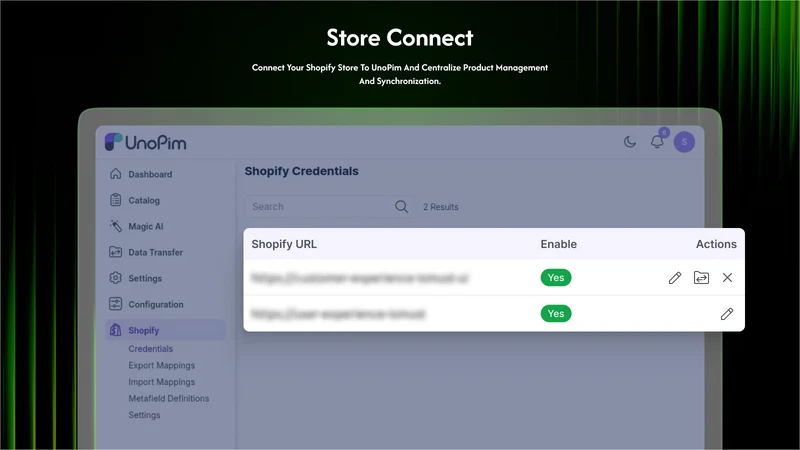800x450 pixels.
Task: Go to Credentials submenu
Action: point(151,349)
